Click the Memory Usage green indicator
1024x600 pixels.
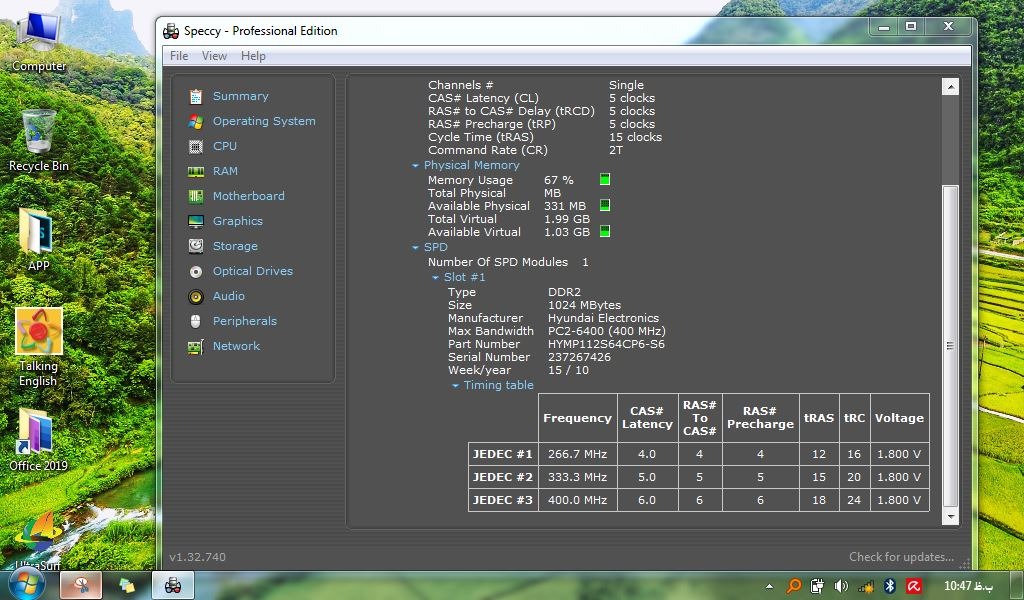605,180
